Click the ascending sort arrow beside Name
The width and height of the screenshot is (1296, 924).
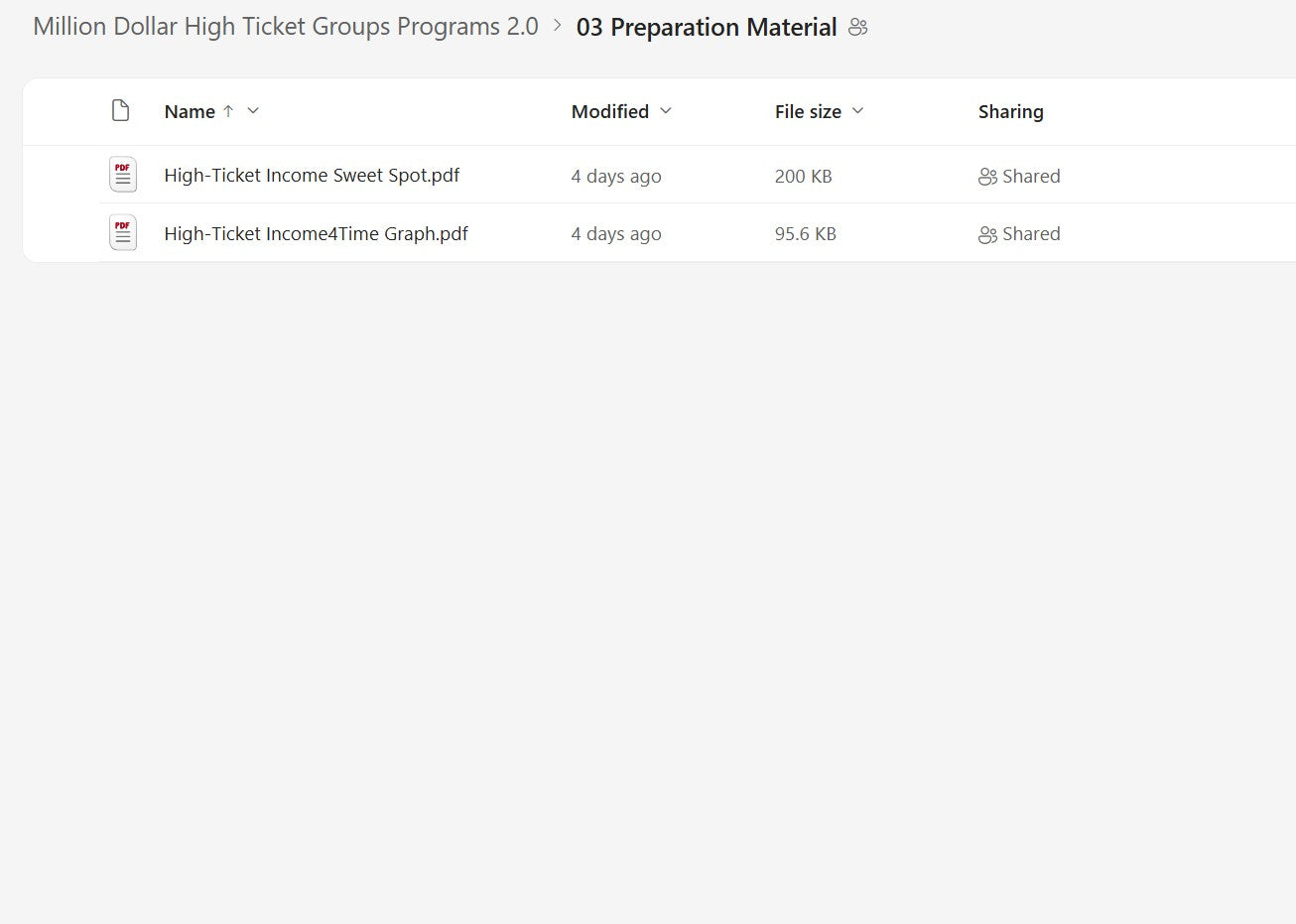click(228, 111)
